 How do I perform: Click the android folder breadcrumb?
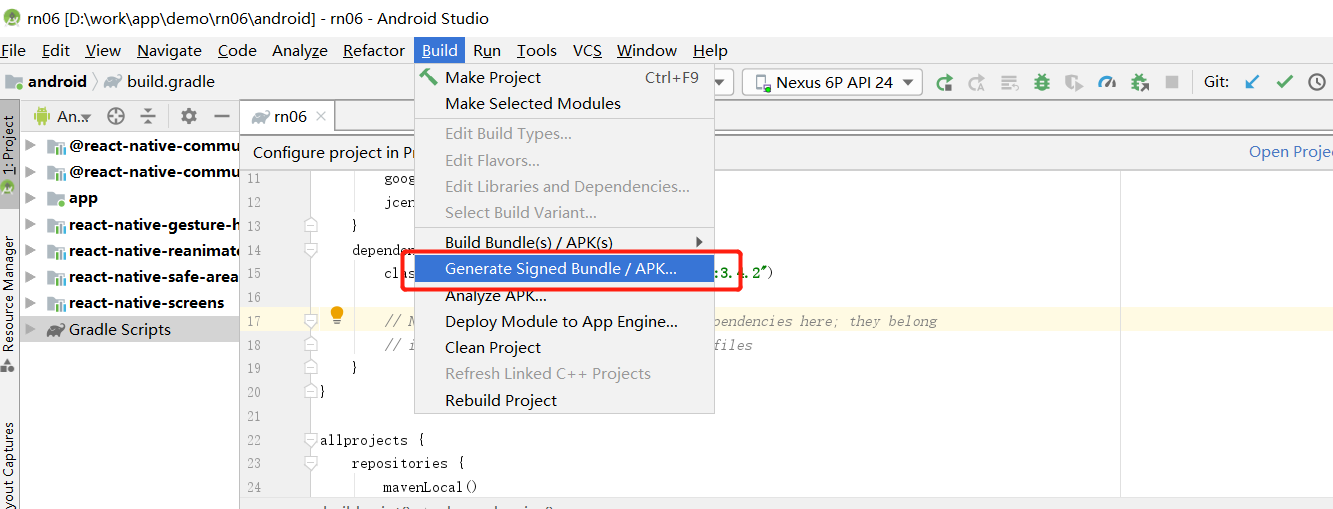pos(46,82)
